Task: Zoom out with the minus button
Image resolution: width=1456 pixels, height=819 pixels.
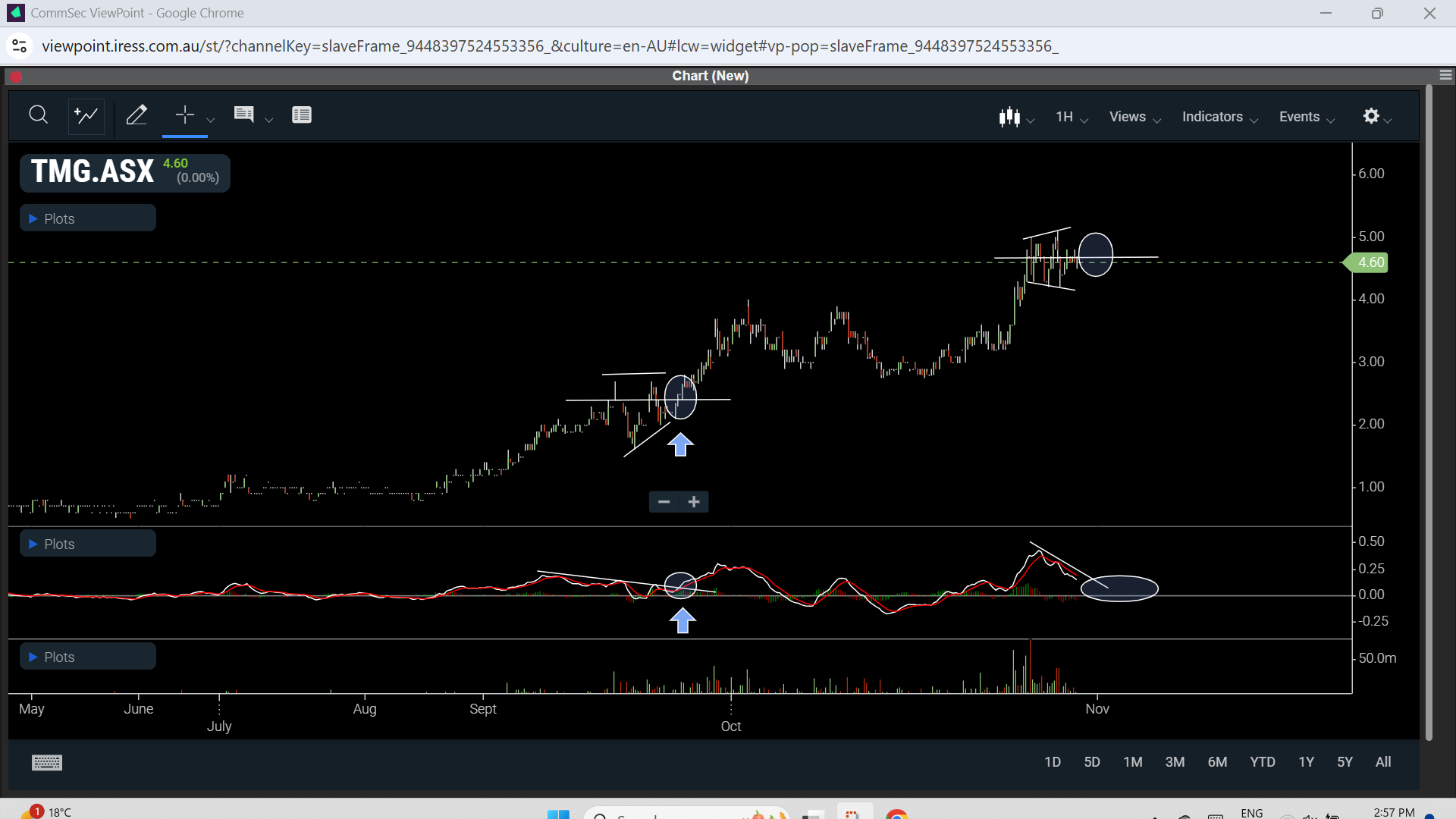Action: pos(664,502)
